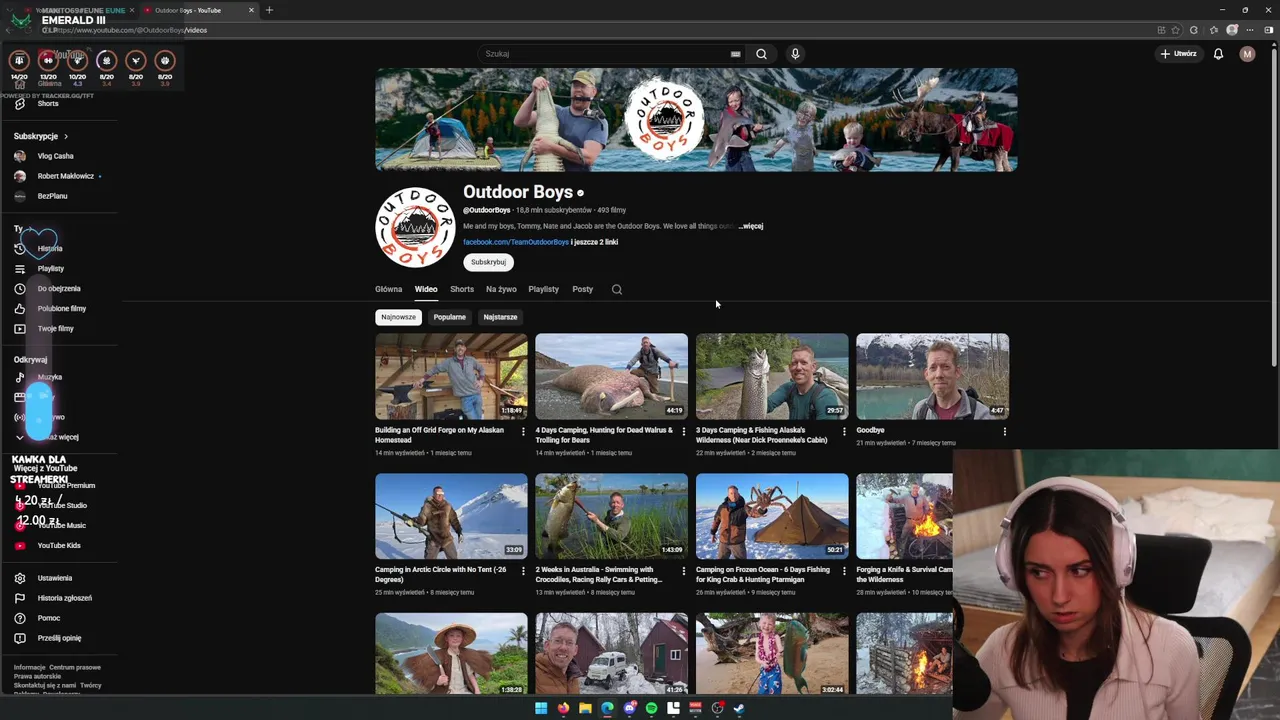Switch to the channel Shorts tab
The width and height of the screenshot is (1280, 720).
pos(462,289)
